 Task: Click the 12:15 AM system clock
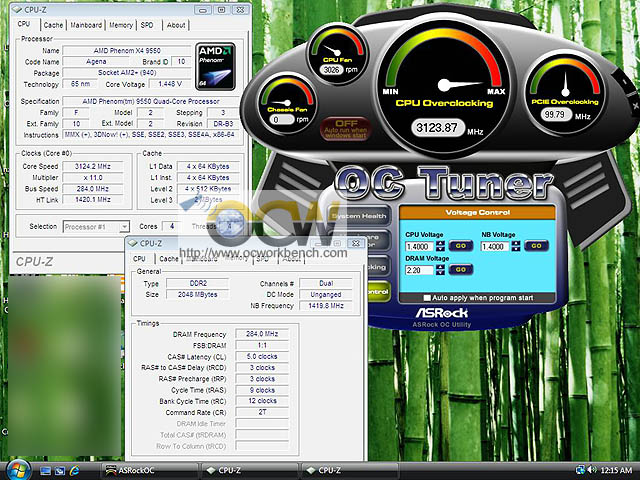(x=616, y=470)
